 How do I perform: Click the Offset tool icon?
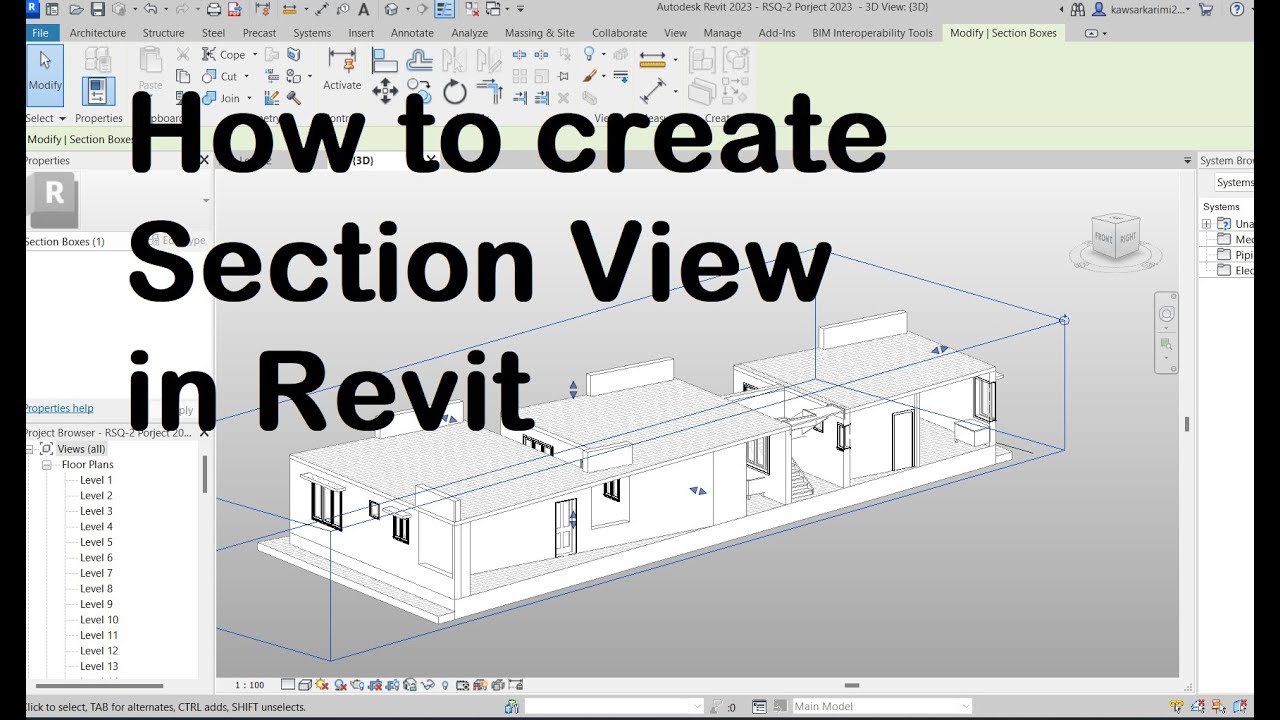pyautogui.click(x=419, y=60)
